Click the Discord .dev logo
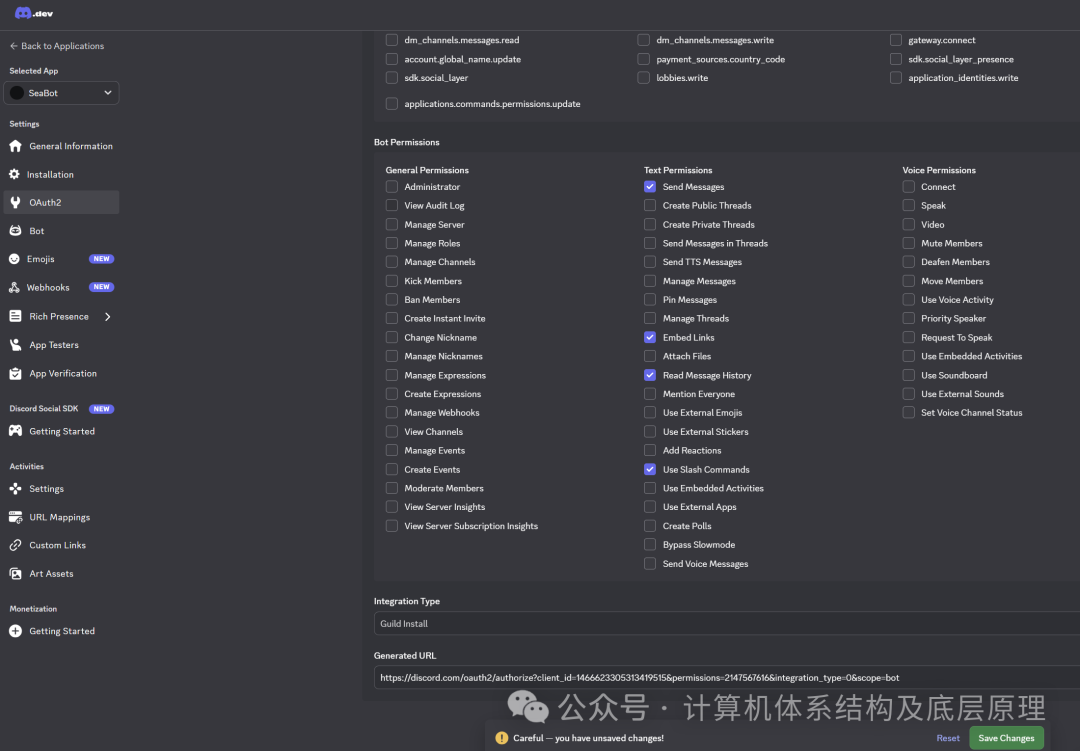The height and width of the screenshot is (751, 1080). coord(34,13)
